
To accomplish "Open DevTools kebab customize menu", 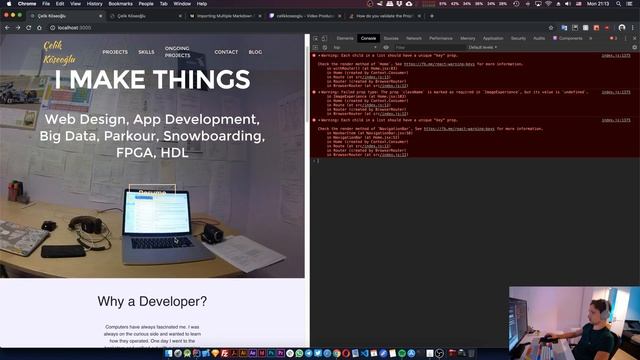I will click(625, 38).
